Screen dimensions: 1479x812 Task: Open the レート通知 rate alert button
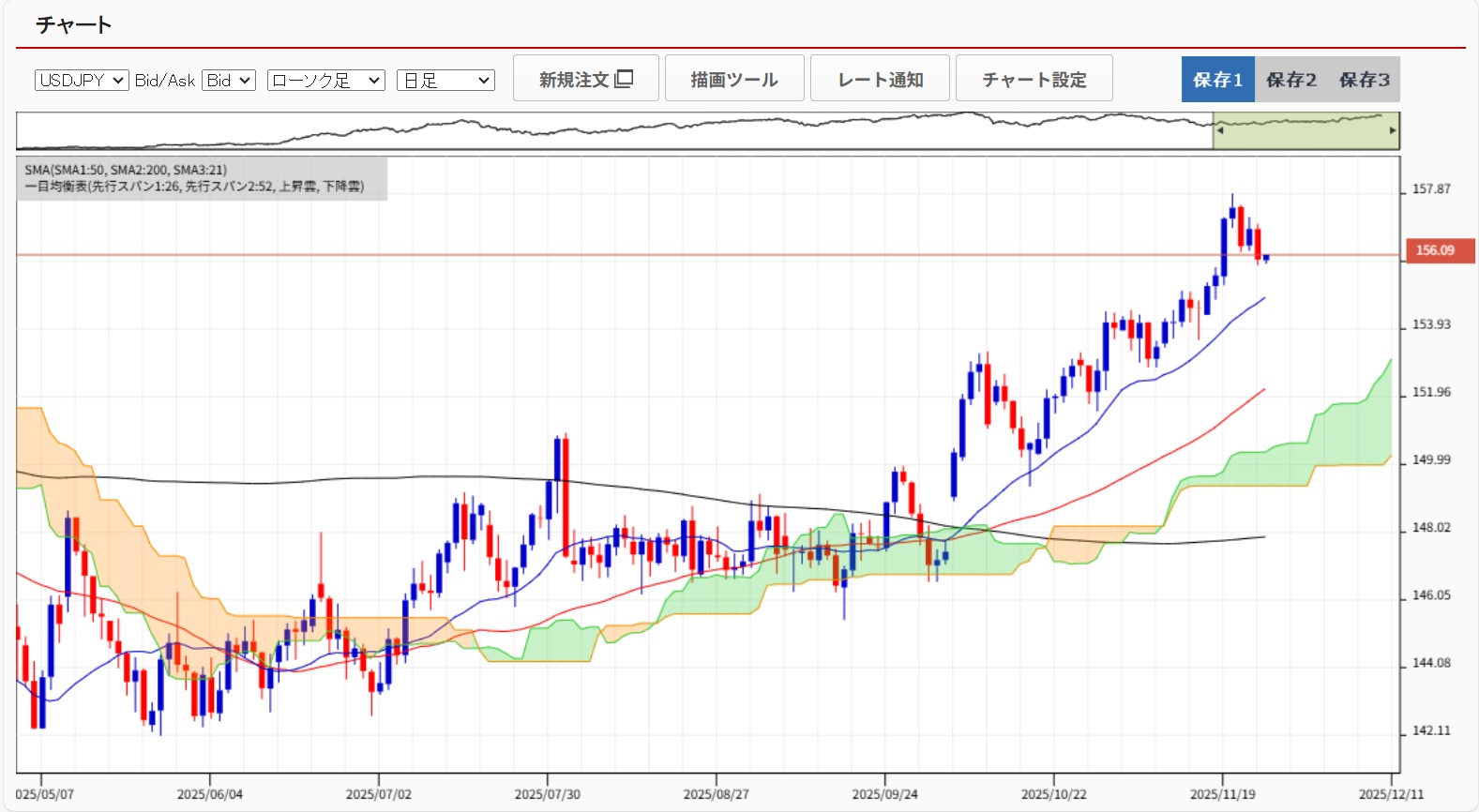[880, 79]
